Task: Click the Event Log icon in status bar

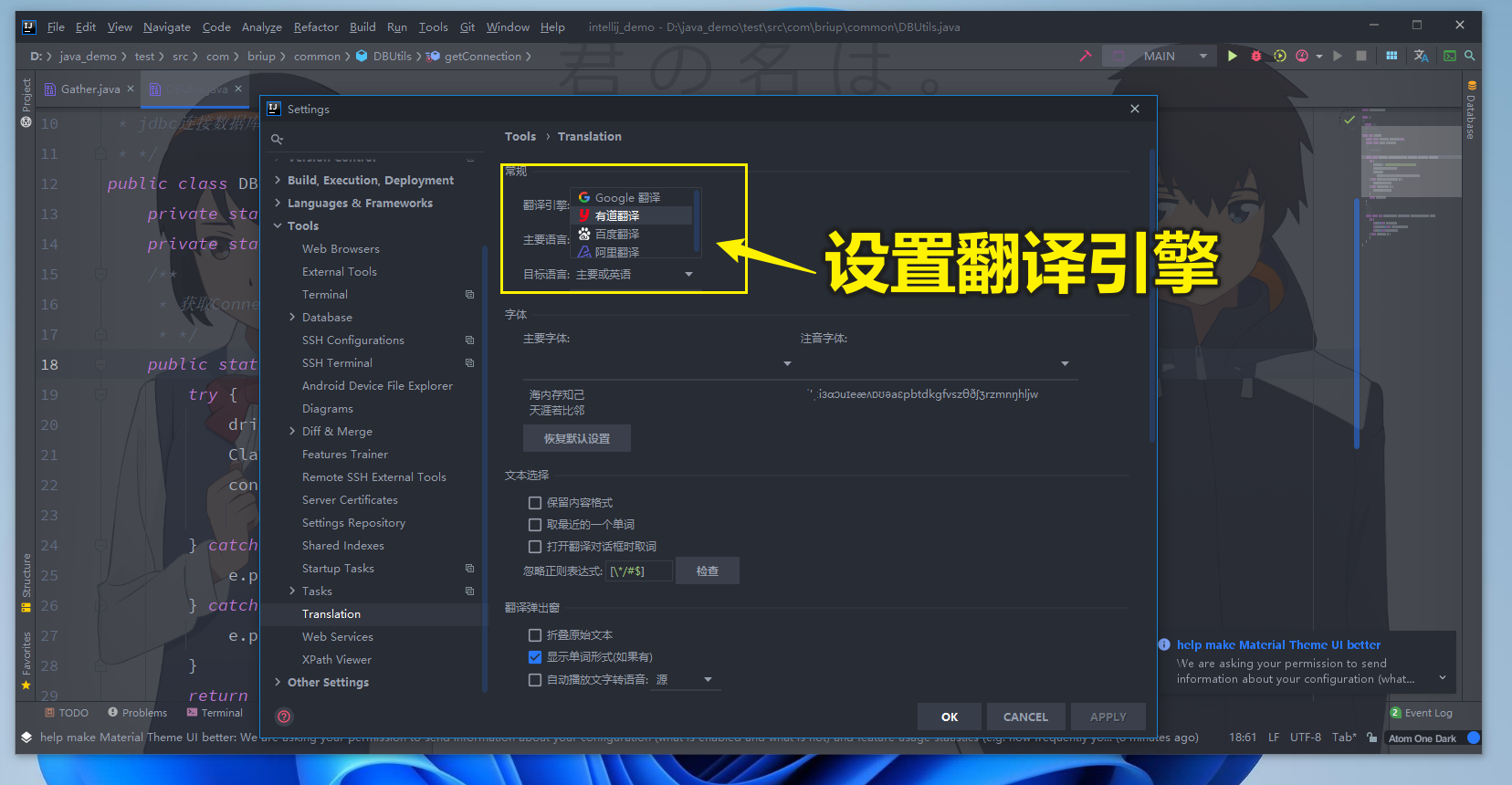Action: click(x=1396, y=713)
